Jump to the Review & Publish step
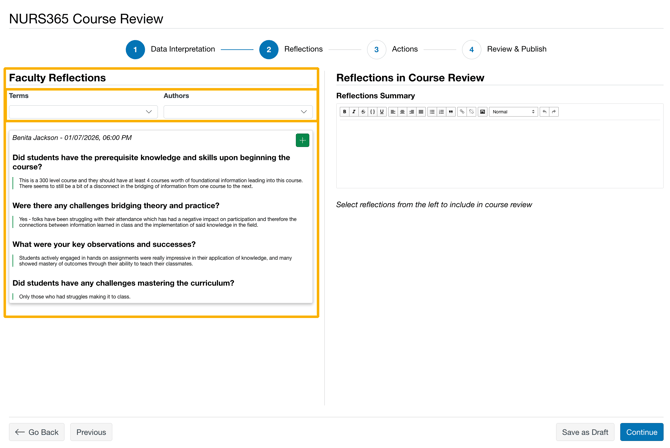Image resolution: width=670 pixels, height=448 pixels. click(471, 49)
